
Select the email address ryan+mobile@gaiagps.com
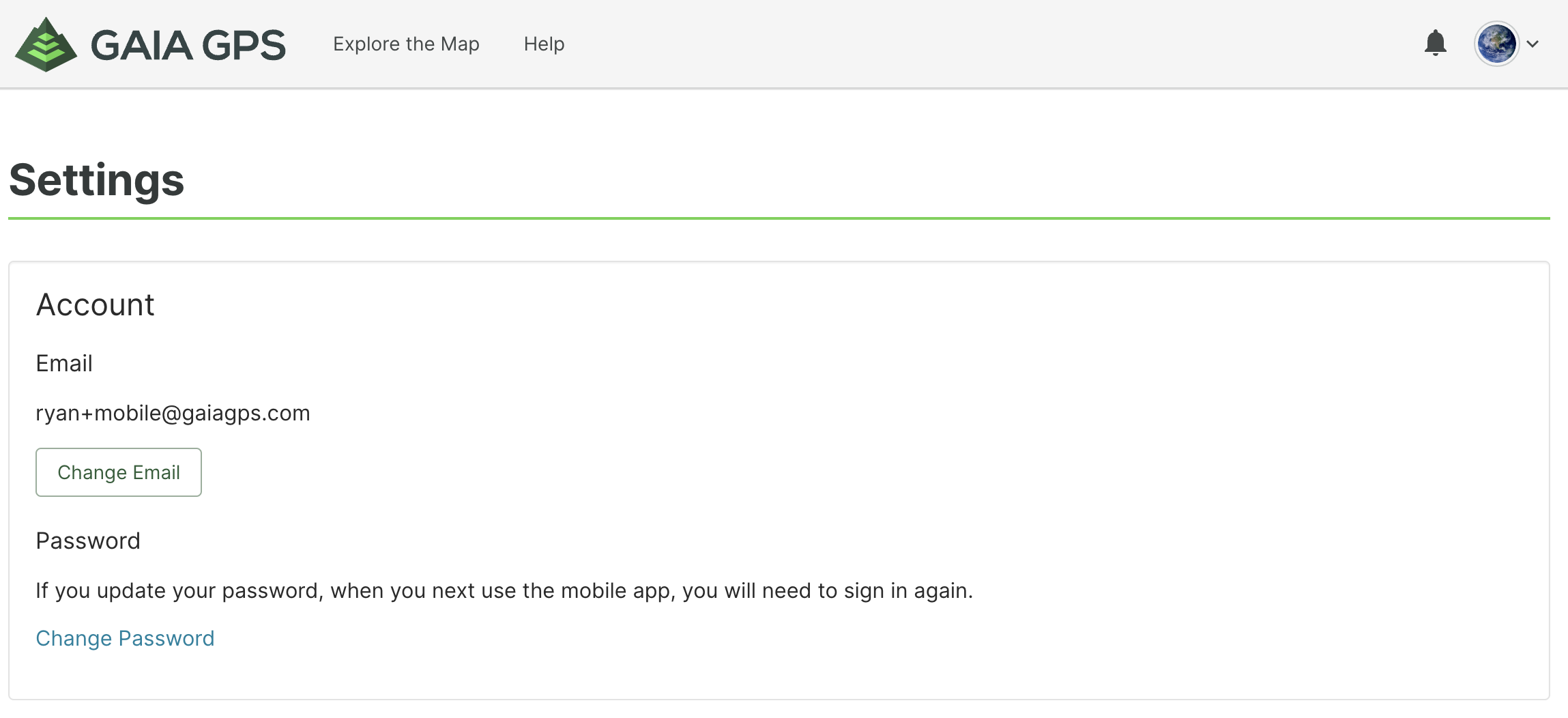coord(173,413)
